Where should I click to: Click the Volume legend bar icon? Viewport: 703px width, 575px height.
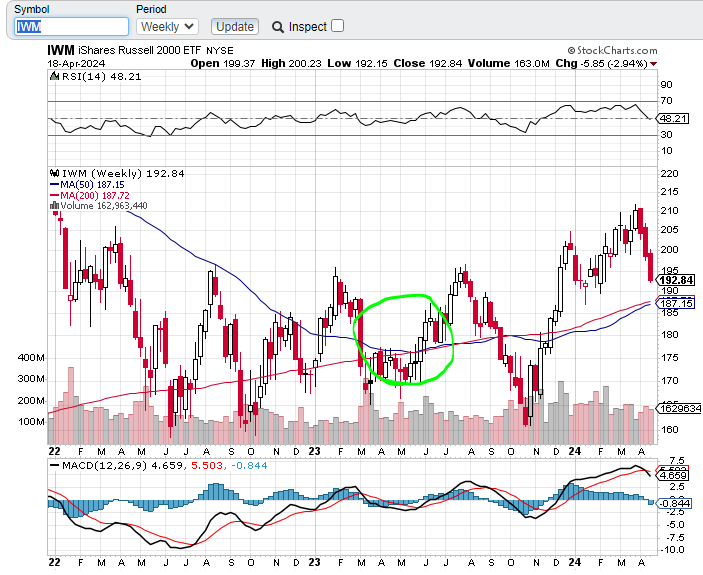coord(55,206)
